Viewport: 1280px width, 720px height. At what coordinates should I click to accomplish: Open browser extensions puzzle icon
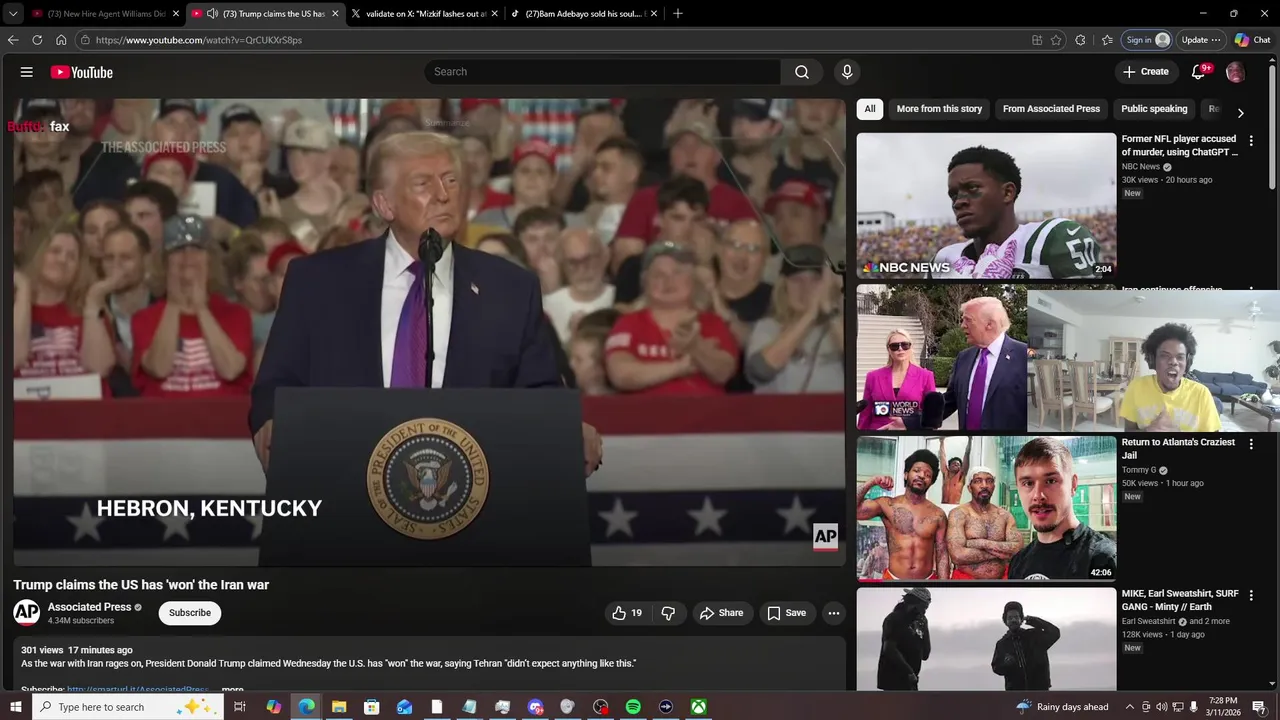(x=1080, y=40)
